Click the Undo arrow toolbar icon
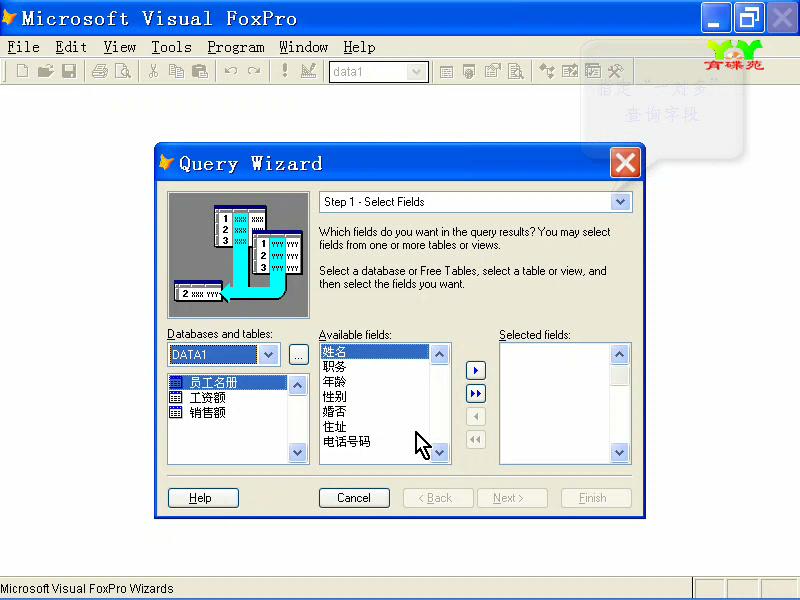 click(x=231, y=71)
